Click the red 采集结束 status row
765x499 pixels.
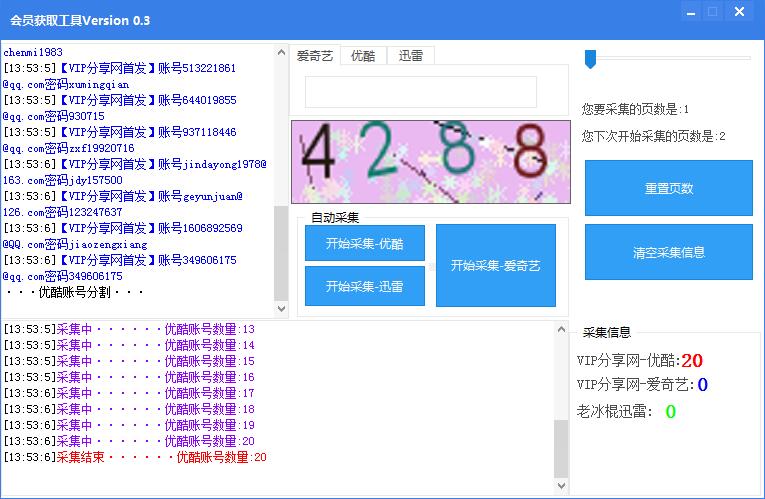point(135,458)
